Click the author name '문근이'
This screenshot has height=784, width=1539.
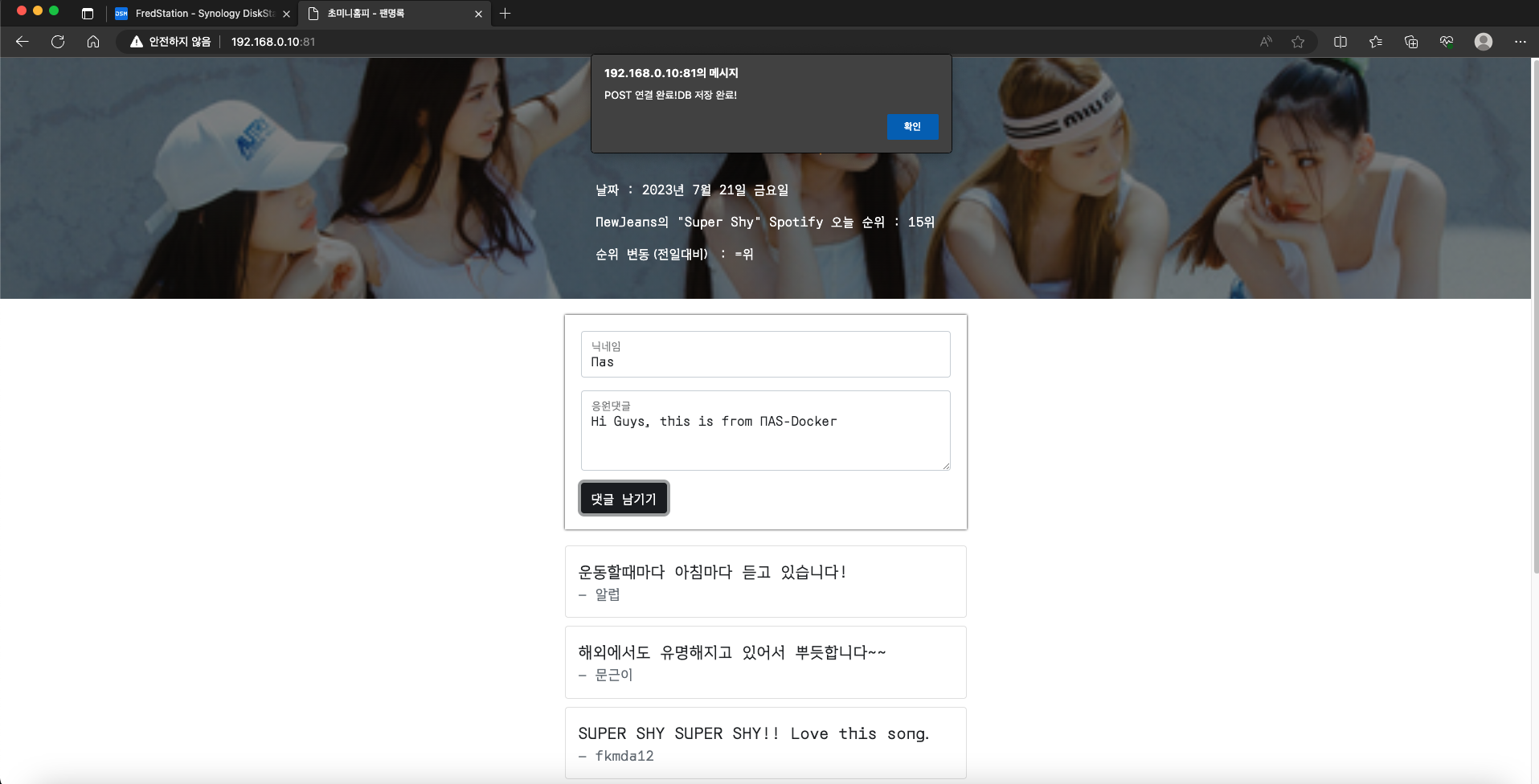coord(614,675)
